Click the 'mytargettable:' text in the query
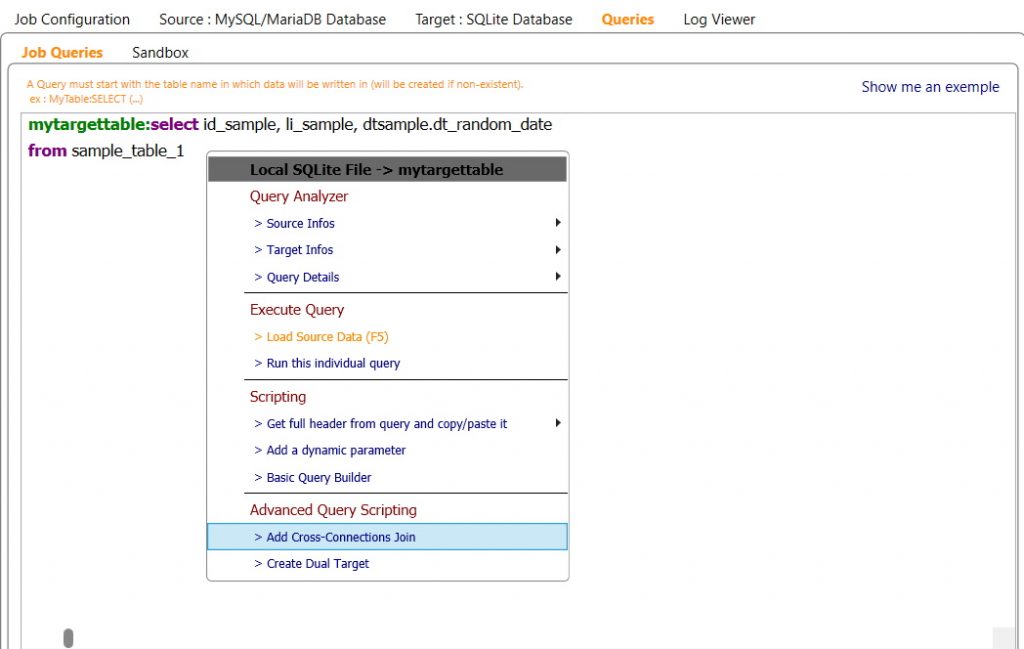This screenshot has height=649, width=1024. (89, 125)
